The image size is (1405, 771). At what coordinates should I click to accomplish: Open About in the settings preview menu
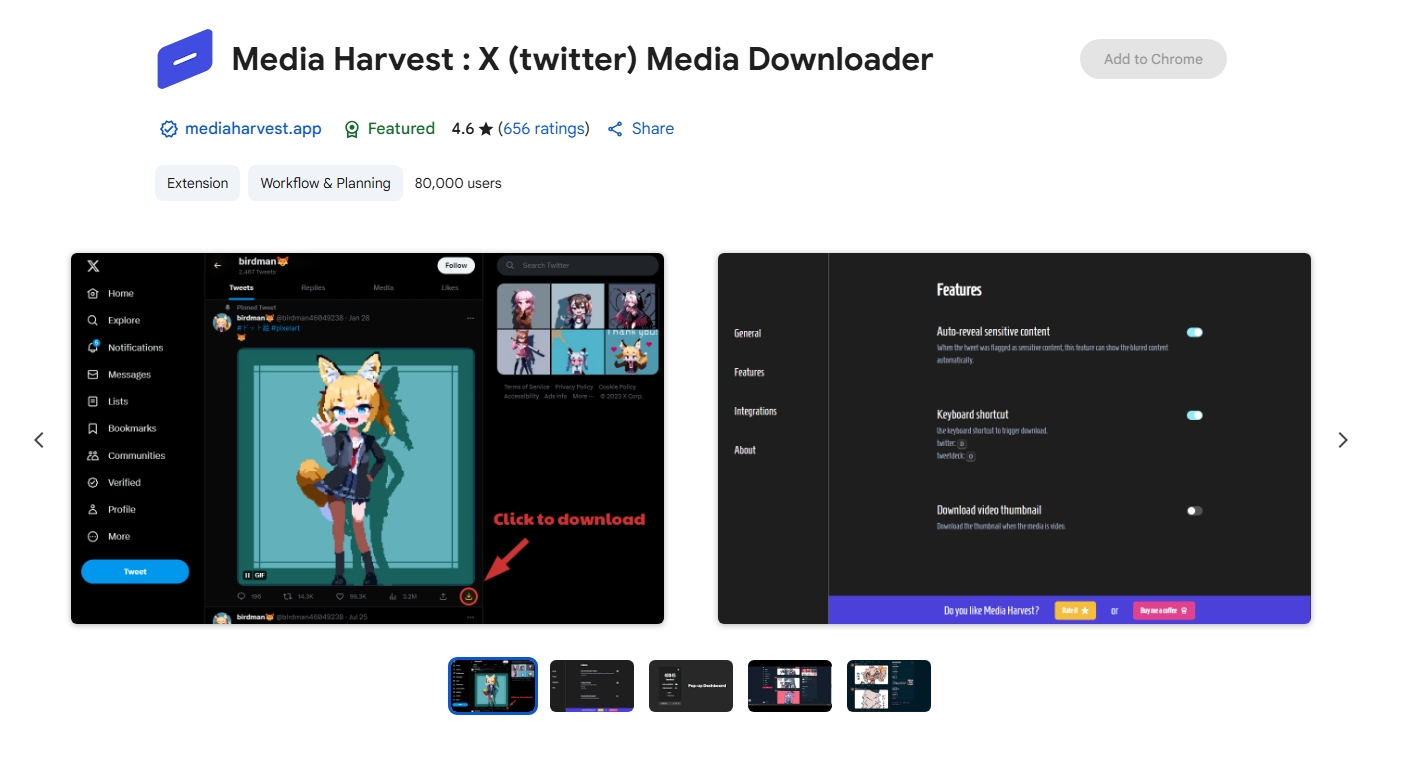point(745,450)
